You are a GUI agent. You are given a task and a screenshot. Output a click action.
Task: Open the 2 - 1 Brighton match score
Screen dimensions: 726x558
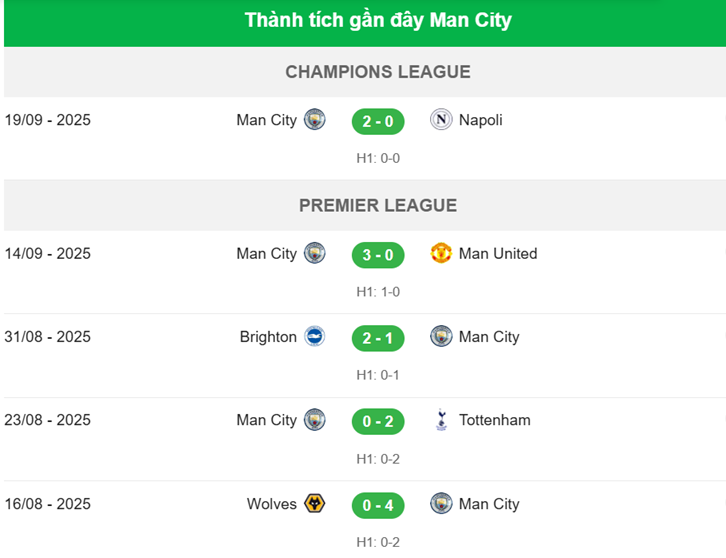(x=378, y=338)
